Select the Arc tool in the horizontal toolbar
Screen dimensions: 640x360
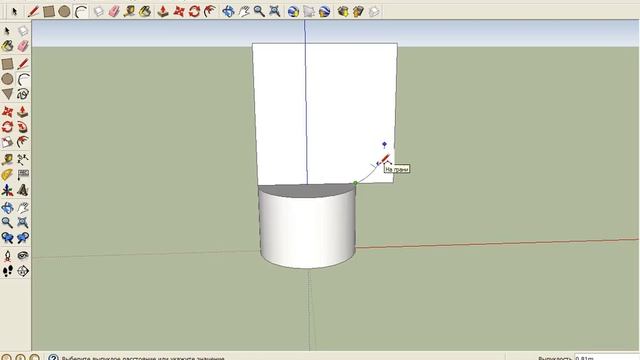81,11
